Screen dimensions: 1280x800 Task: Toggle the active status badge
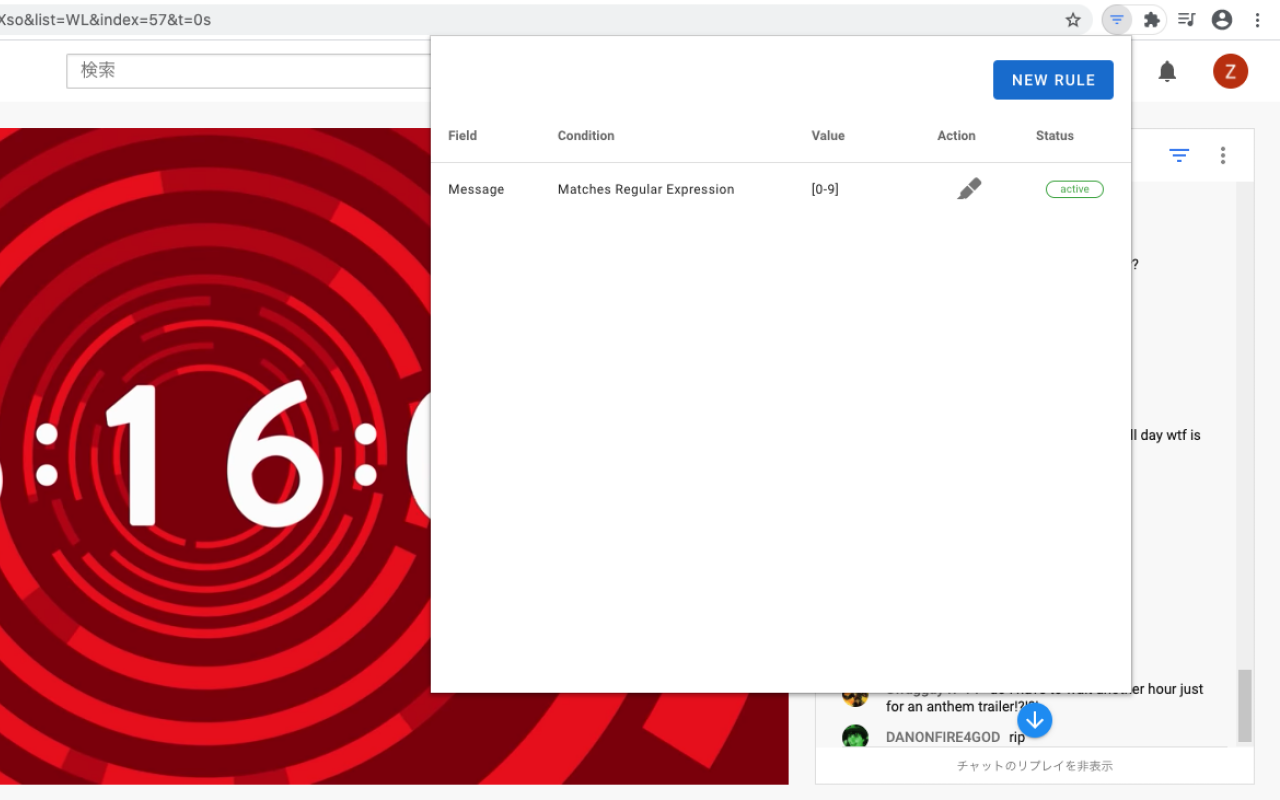click(x=1074, y=189)
